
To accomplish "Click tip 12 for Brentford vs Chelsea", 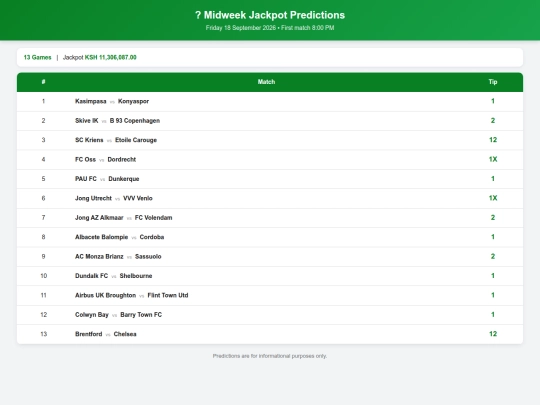I will pos(493,334).
